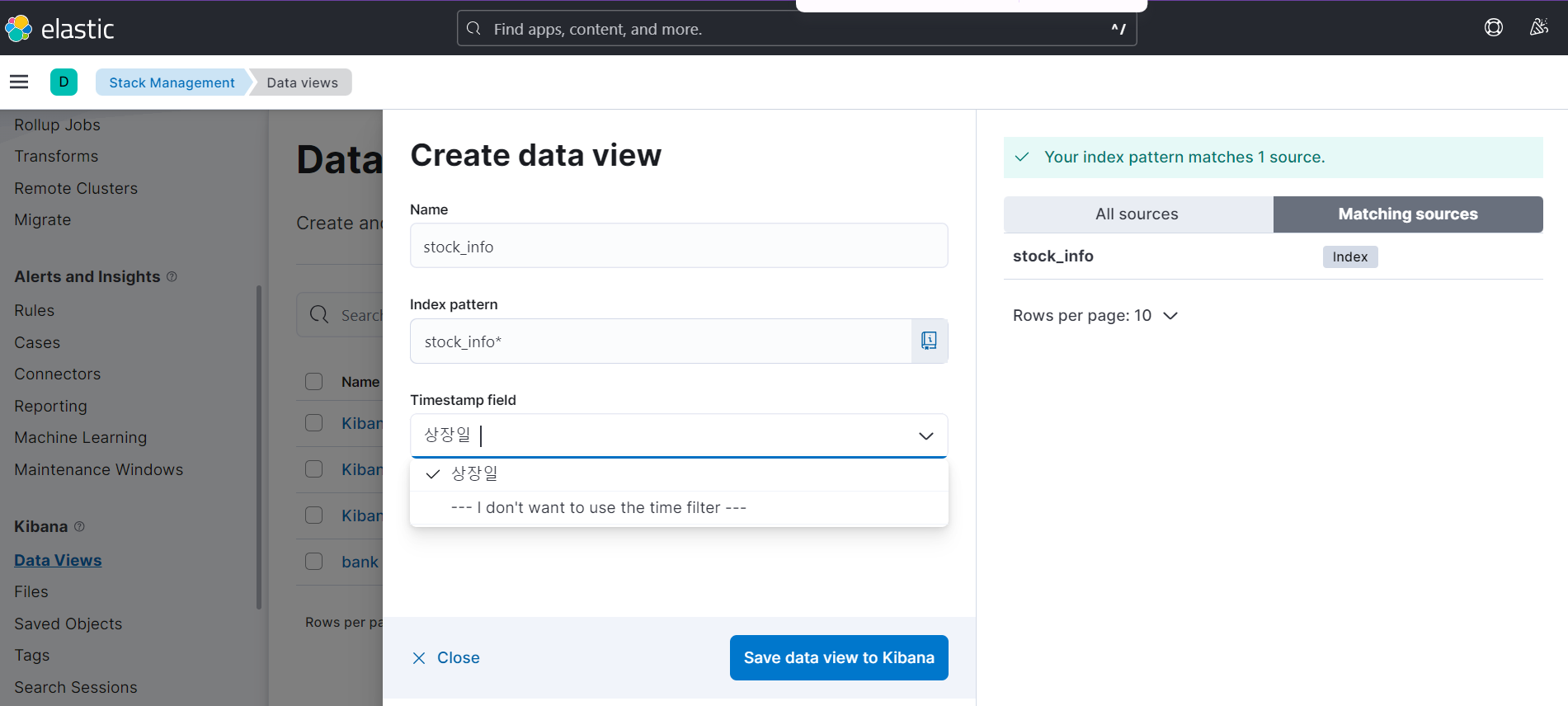
Task: Open Stack Management breadcrumb
Action: (x=172, y=82)
